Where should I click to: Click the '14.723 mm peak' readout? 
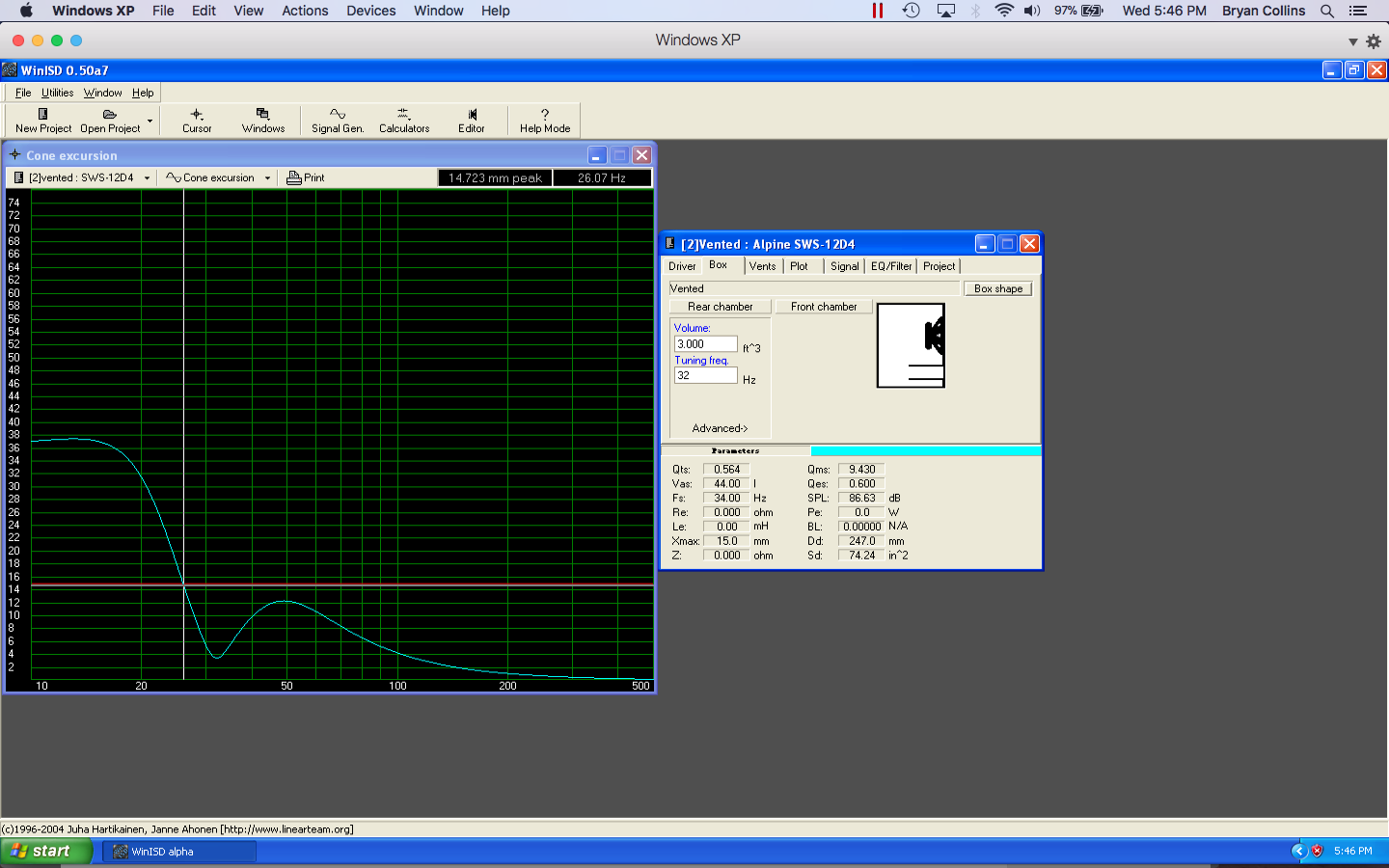[x=495, y=177]
